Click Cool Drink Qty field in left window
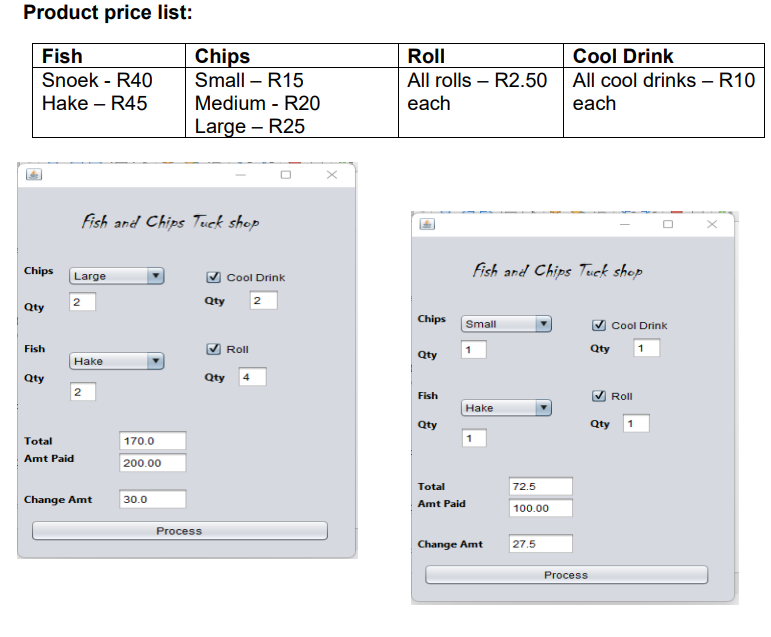Viewport: 771px width, 637px height. coord(264,301)
